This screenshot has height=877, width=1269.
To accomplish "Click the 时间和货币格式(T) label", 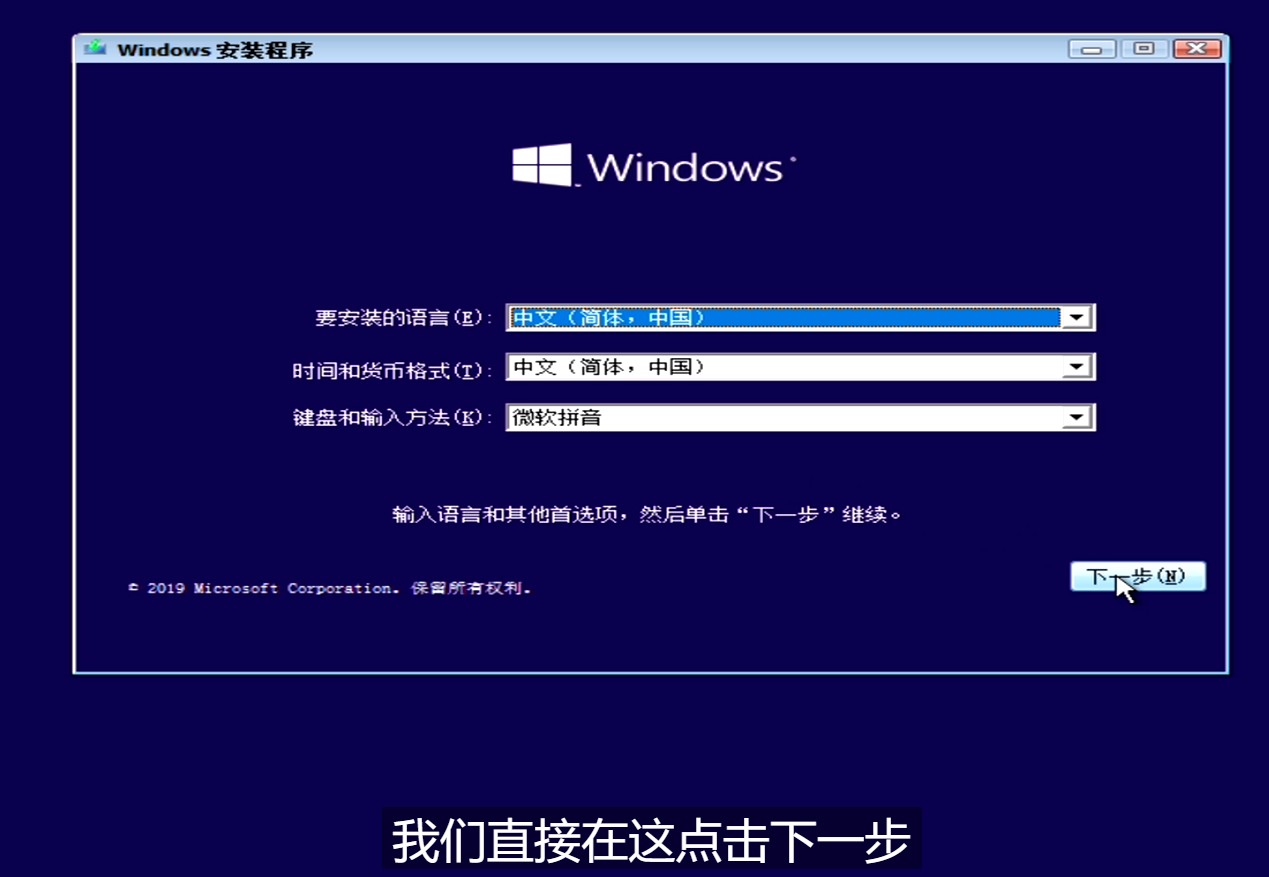I will coord(393,370).
